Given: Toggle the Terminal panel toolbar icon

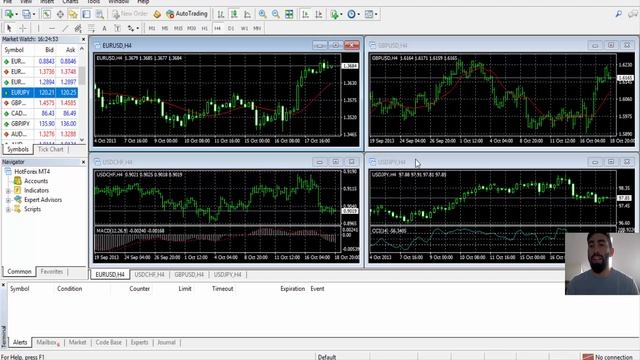Looking at the screenshot, I should point(87,14).
